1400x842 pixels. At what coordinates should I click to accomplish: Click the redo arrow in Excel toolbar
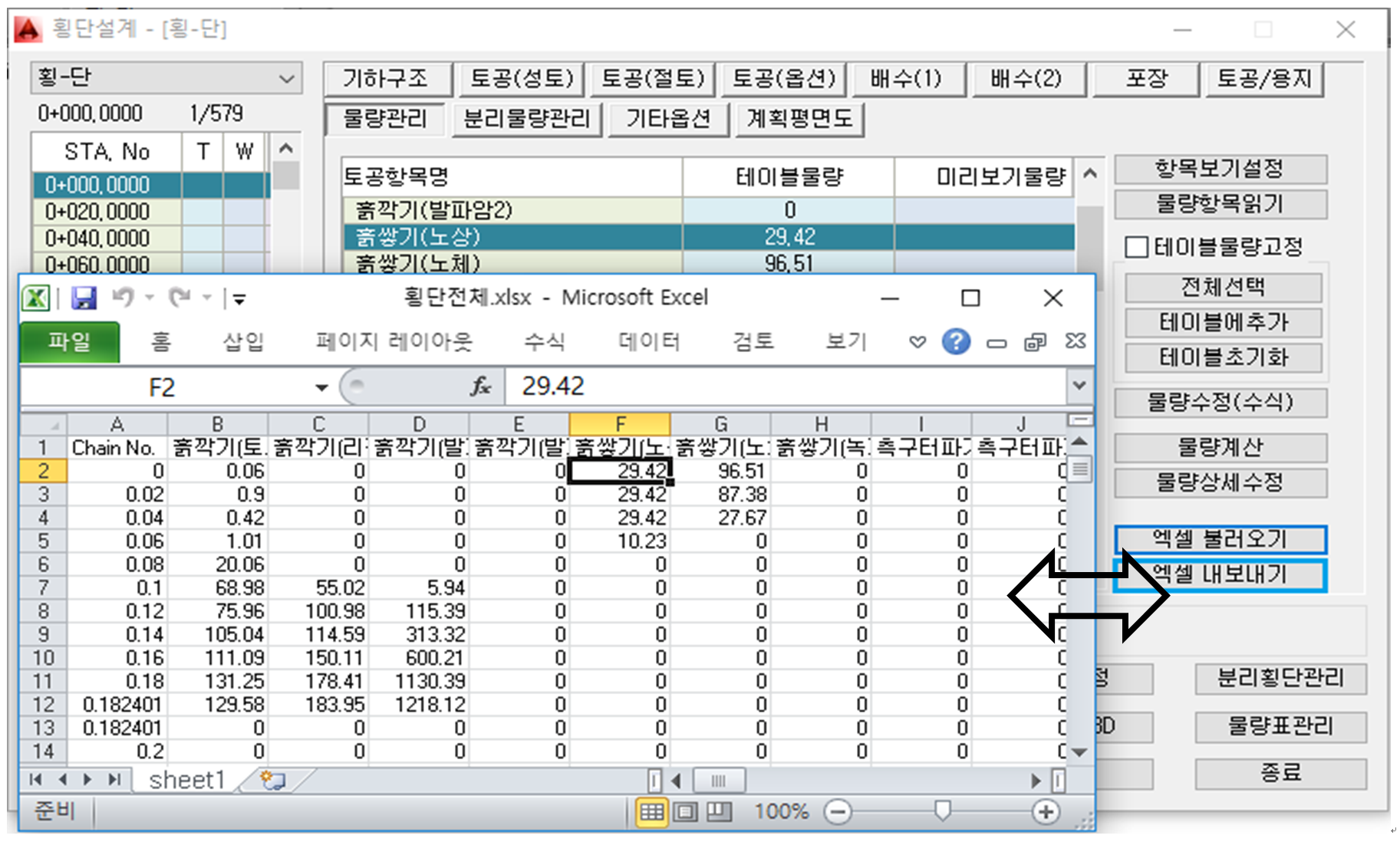pos(180,297)
